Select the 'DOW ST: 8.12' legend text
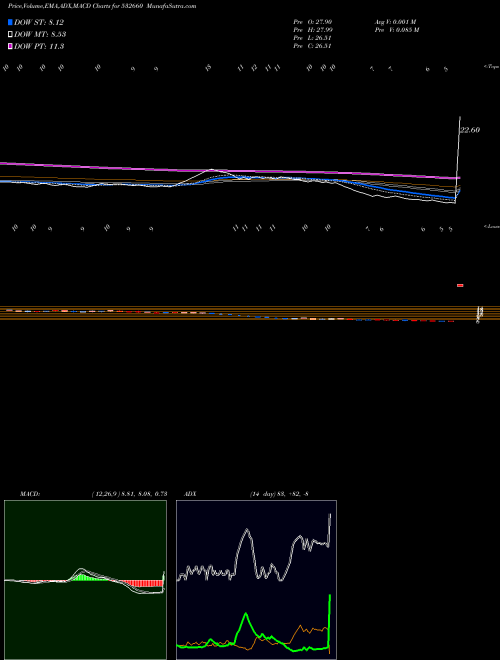The height and width of the screenshot is (660, 500). click(39, 22)
